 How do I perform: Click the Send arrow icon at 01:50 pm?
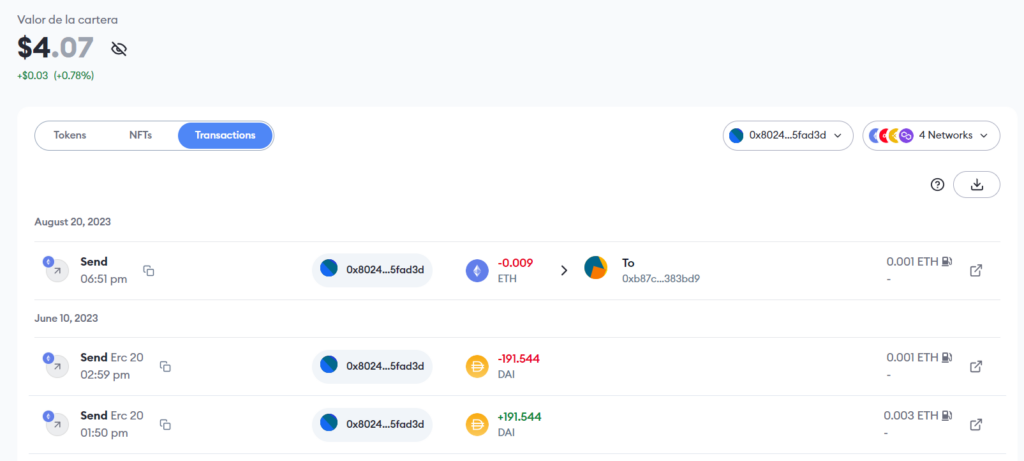(56, 424)
